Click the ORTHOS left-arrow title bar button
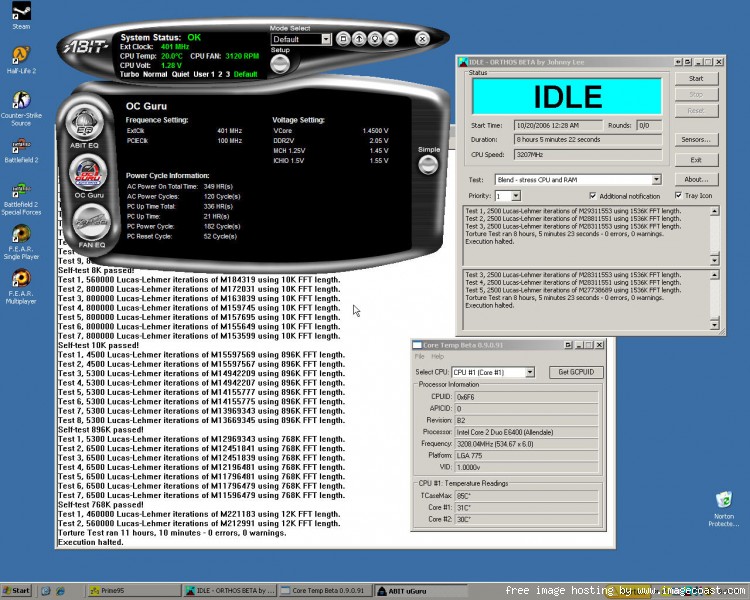The image size is (750, 600). tap(678, 62)
